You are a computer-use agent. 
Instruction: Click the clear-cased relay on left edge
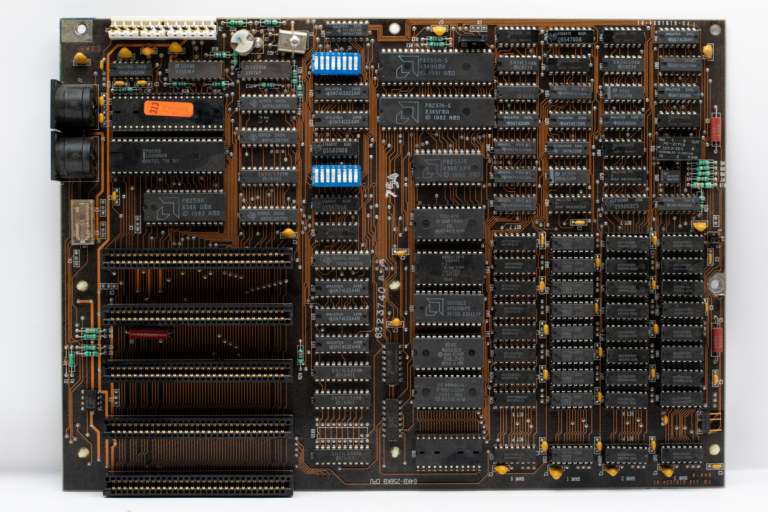coord(83,221)
